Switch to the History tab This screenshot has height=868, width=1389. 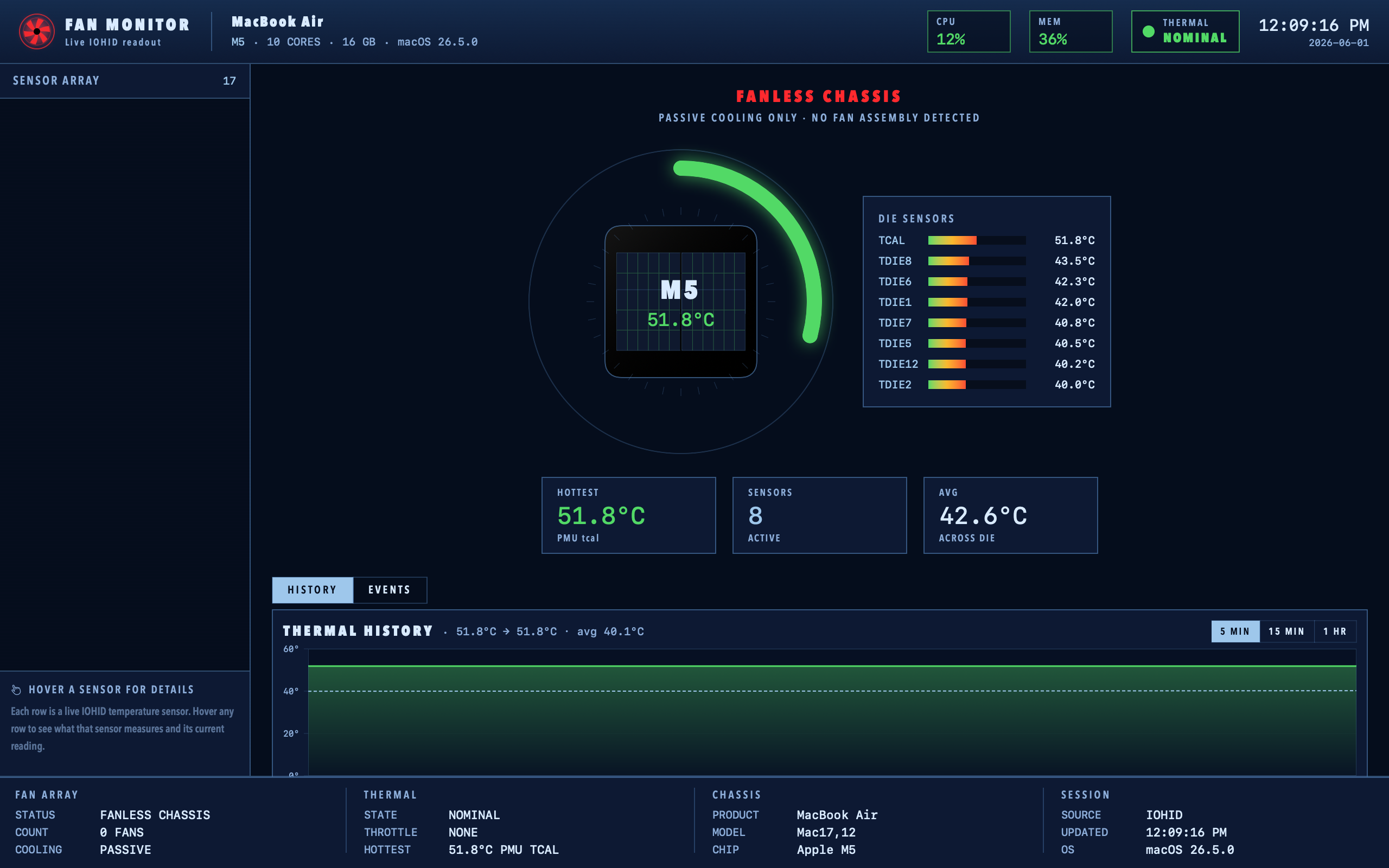pos(312,590)
